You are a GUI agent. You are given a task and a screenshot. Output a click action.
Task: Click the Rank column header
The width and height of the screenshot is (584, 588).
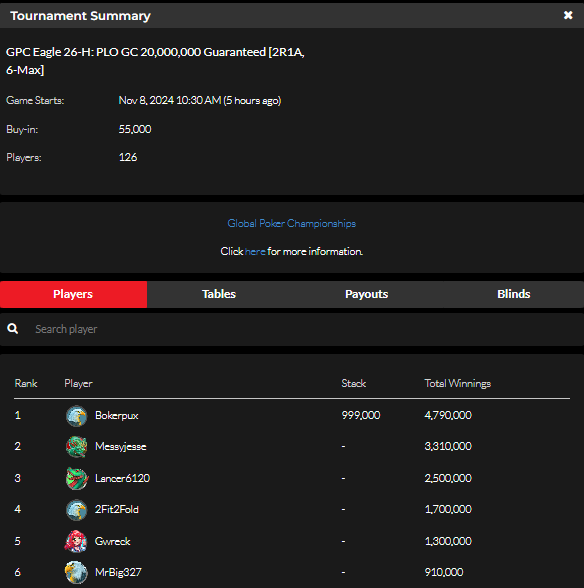26,383
